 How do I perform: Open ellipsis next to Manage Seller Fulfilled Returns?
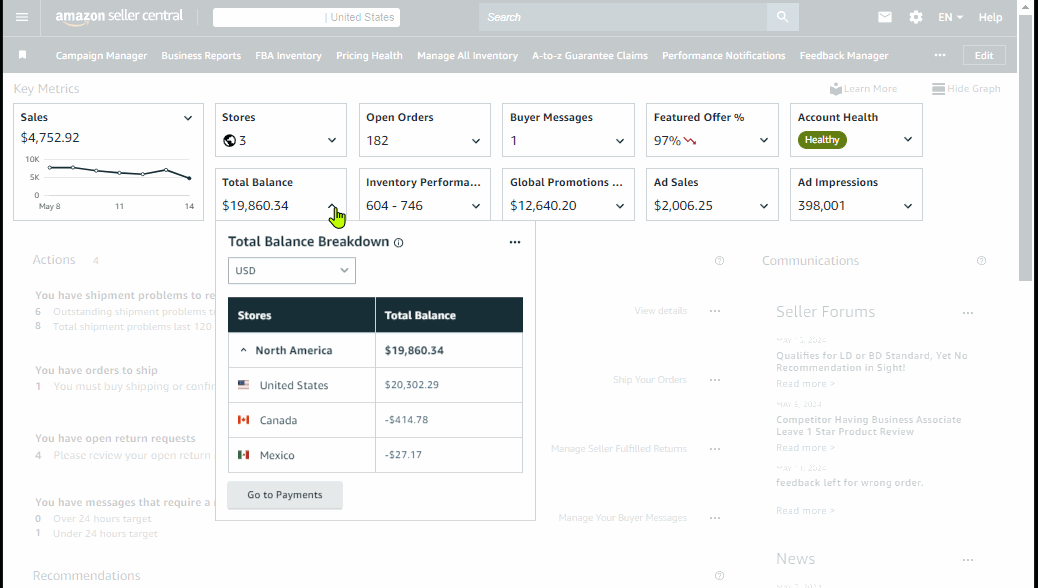tap(715, 449)
